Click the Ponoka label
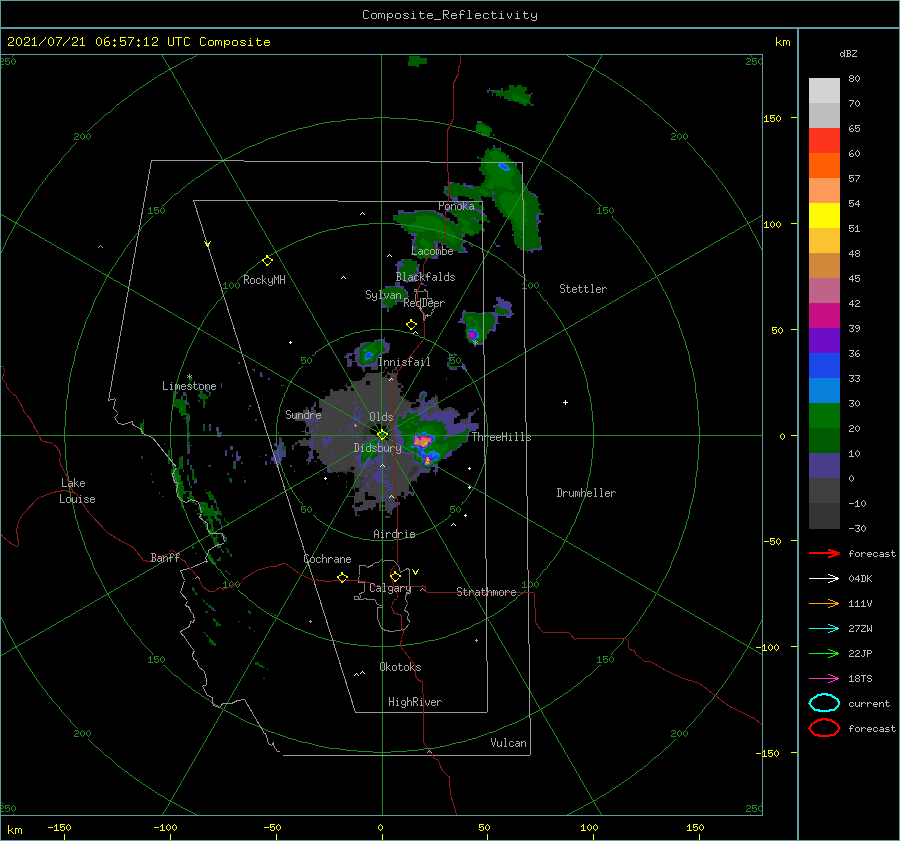The image size is (900, 841). (x=456, y=206)
